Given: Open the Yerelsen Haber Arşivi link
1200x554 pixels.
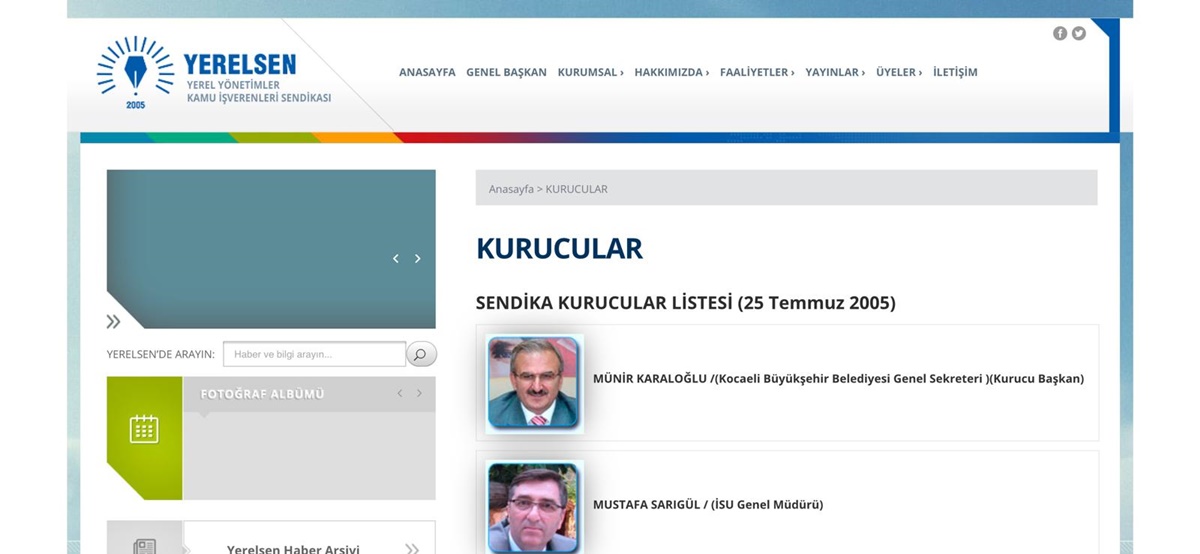Looking at the screenshot, I should click(293, 548).
